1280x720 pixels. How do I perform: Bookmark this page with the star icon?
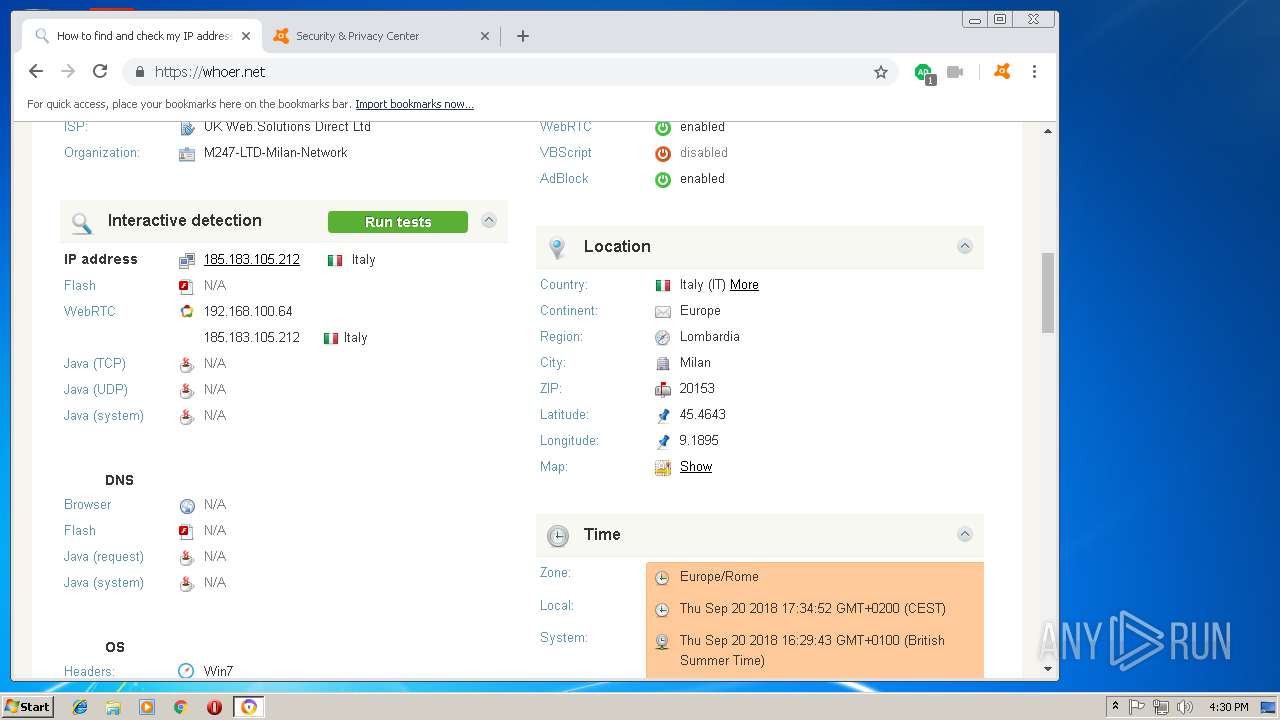tap(881, 72)
